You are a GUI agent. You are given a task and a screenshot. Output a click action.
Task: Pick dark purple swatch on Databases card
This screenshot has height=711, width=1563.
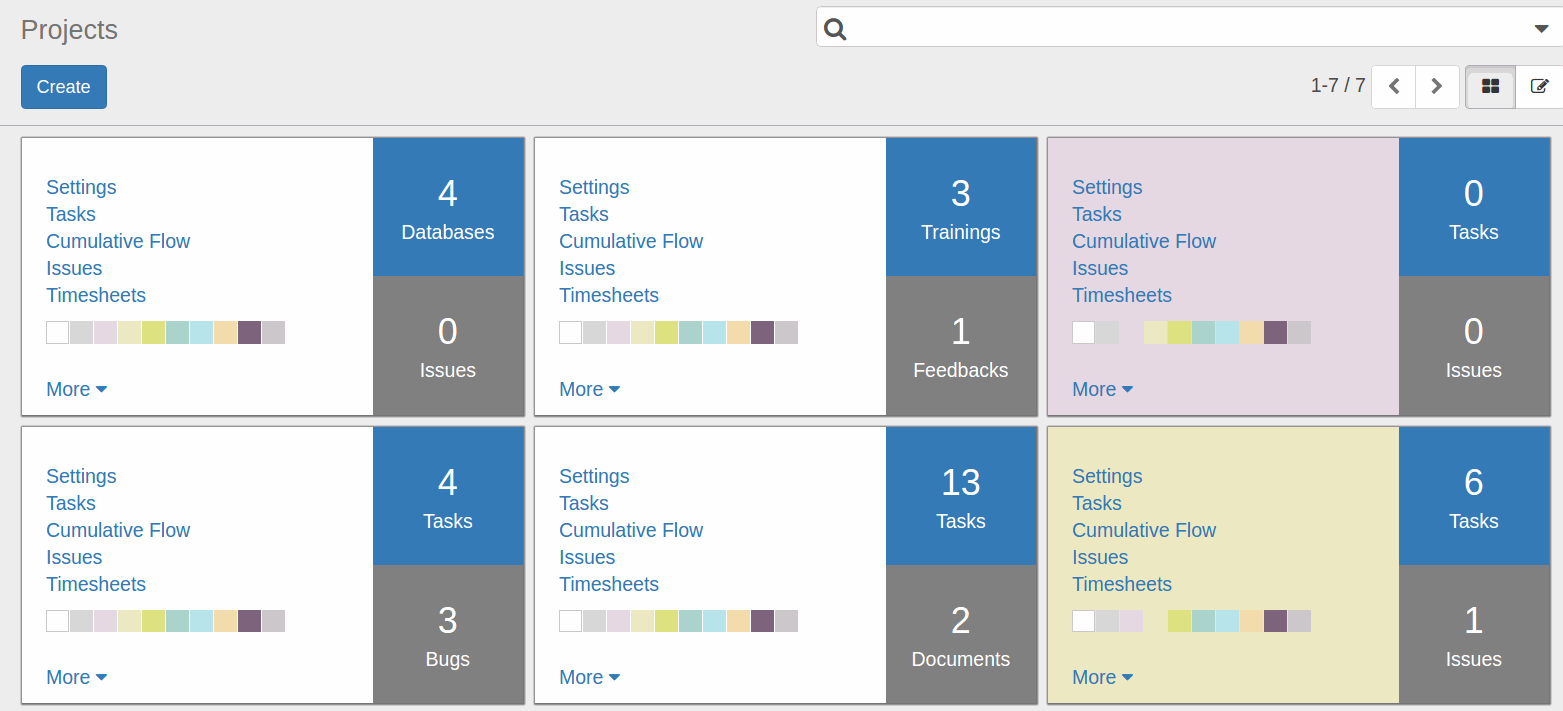pyautogui.click(x=249, y=332)
